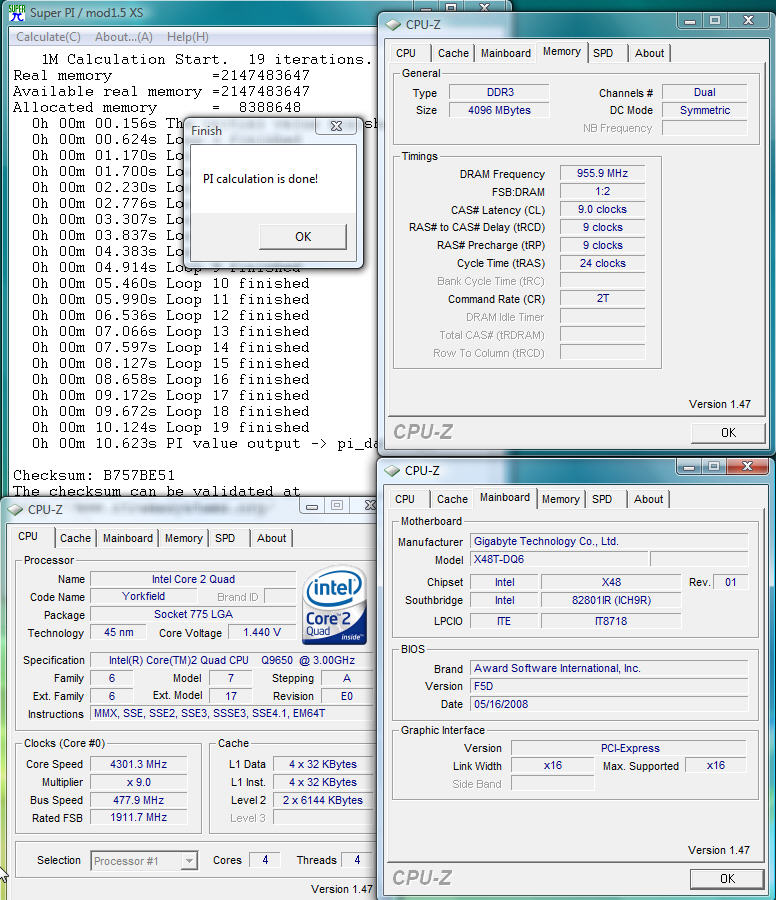Screen dimensions: 776x900
Task: Click the Code Name Yorkfield field
Action: [x=143, y=596]
